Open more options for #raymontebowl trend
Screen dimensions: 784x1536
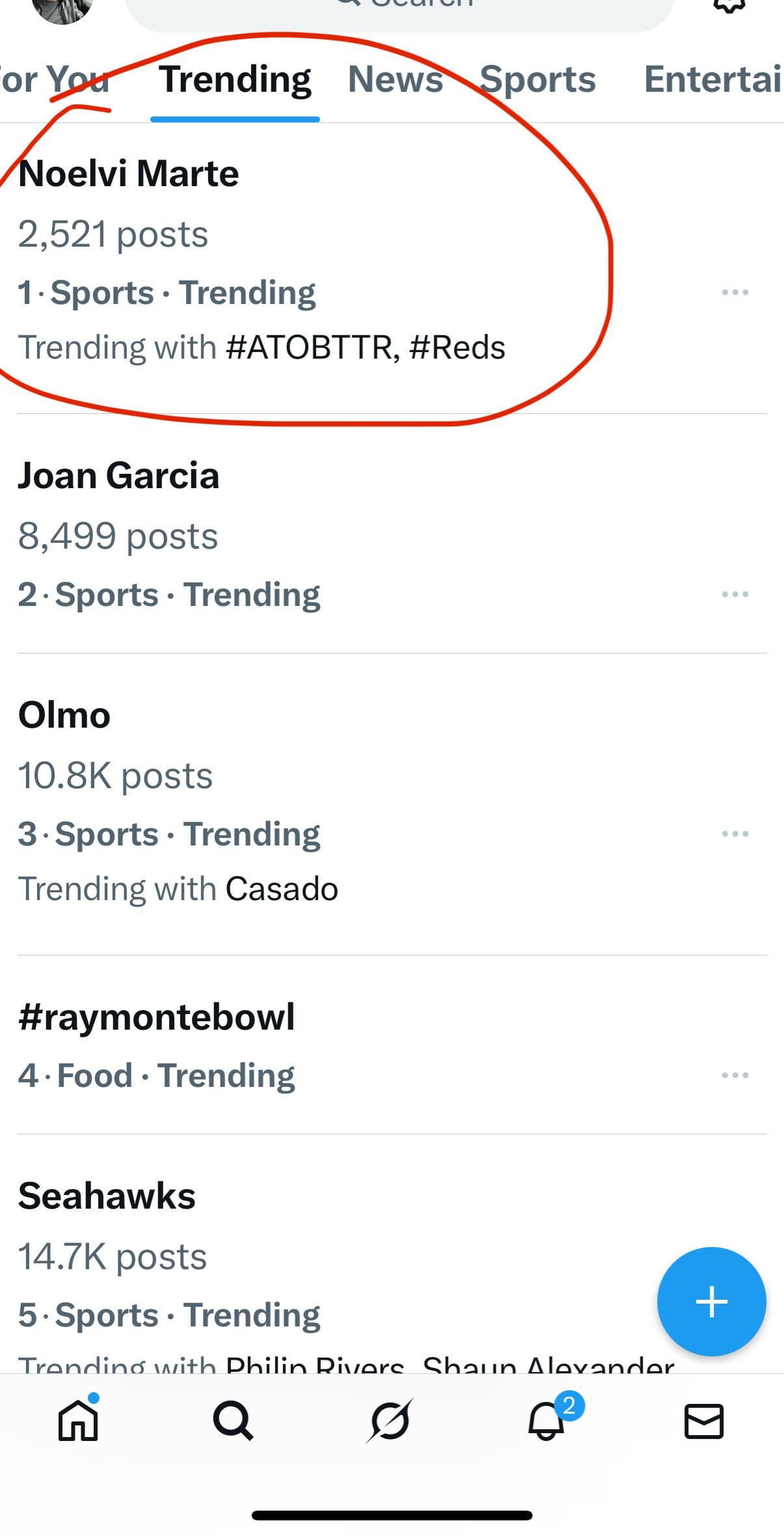coord(735,1075)
